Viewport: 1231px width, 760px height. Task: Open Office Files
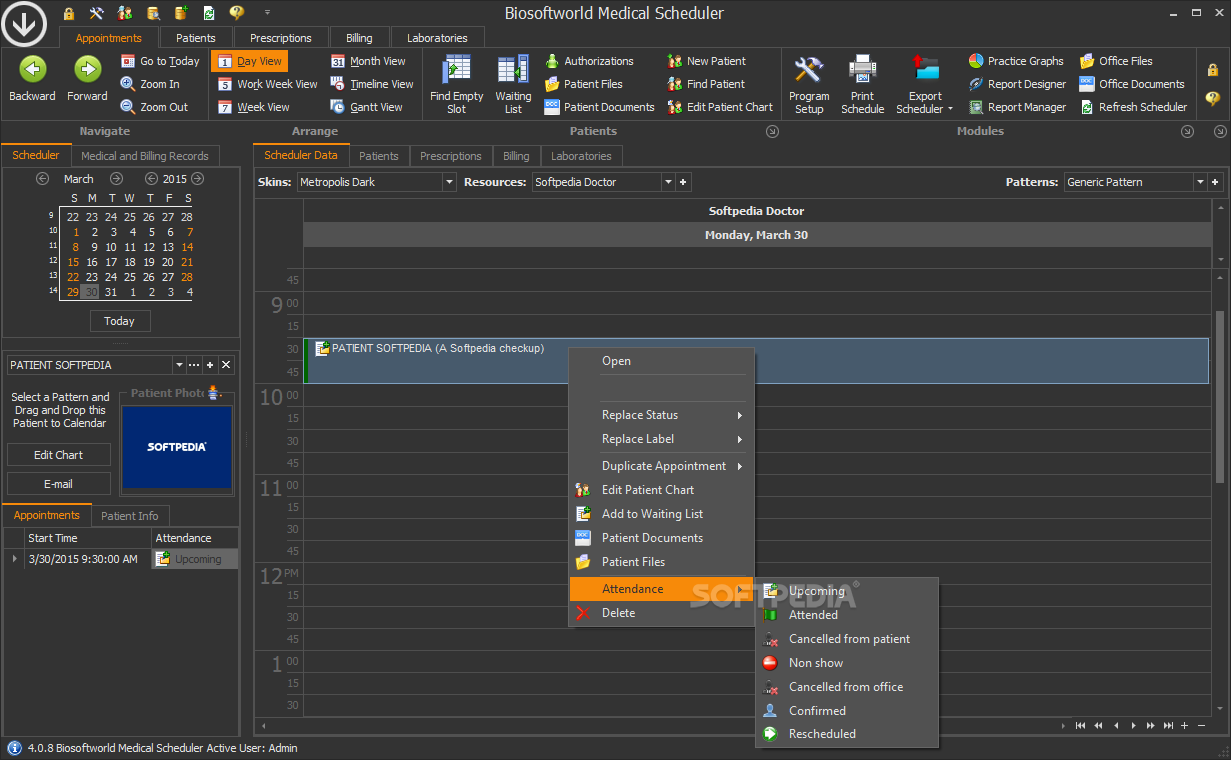coord(1116,61)
